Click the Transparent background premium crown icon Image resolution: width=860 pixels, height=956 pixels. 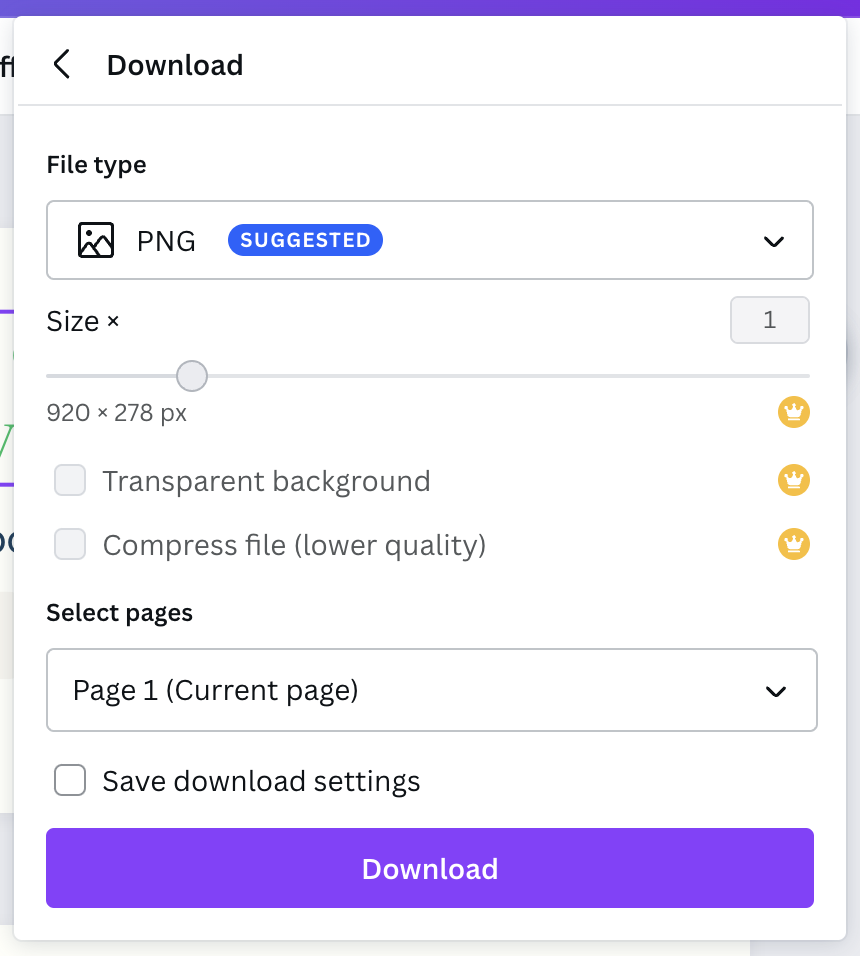pyautogui.click(x=793, y=481)
